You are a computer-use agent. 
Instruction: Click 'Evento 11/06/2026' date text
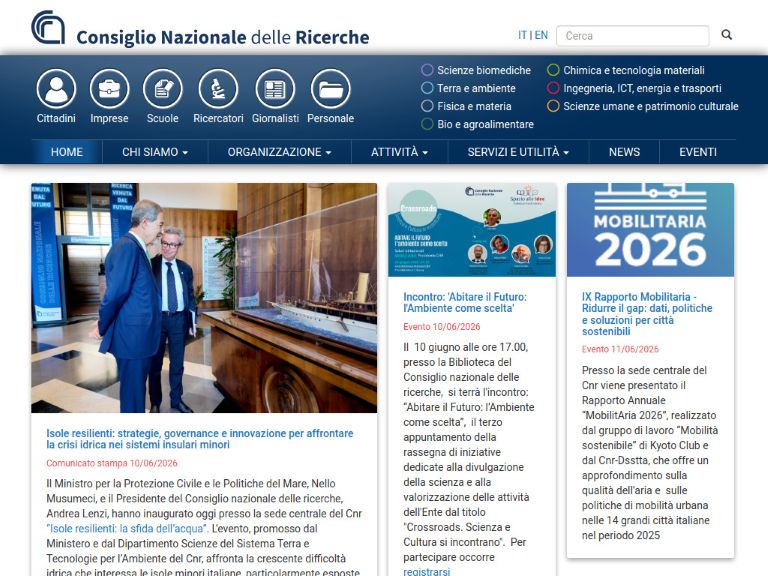(x=621, y=349)
